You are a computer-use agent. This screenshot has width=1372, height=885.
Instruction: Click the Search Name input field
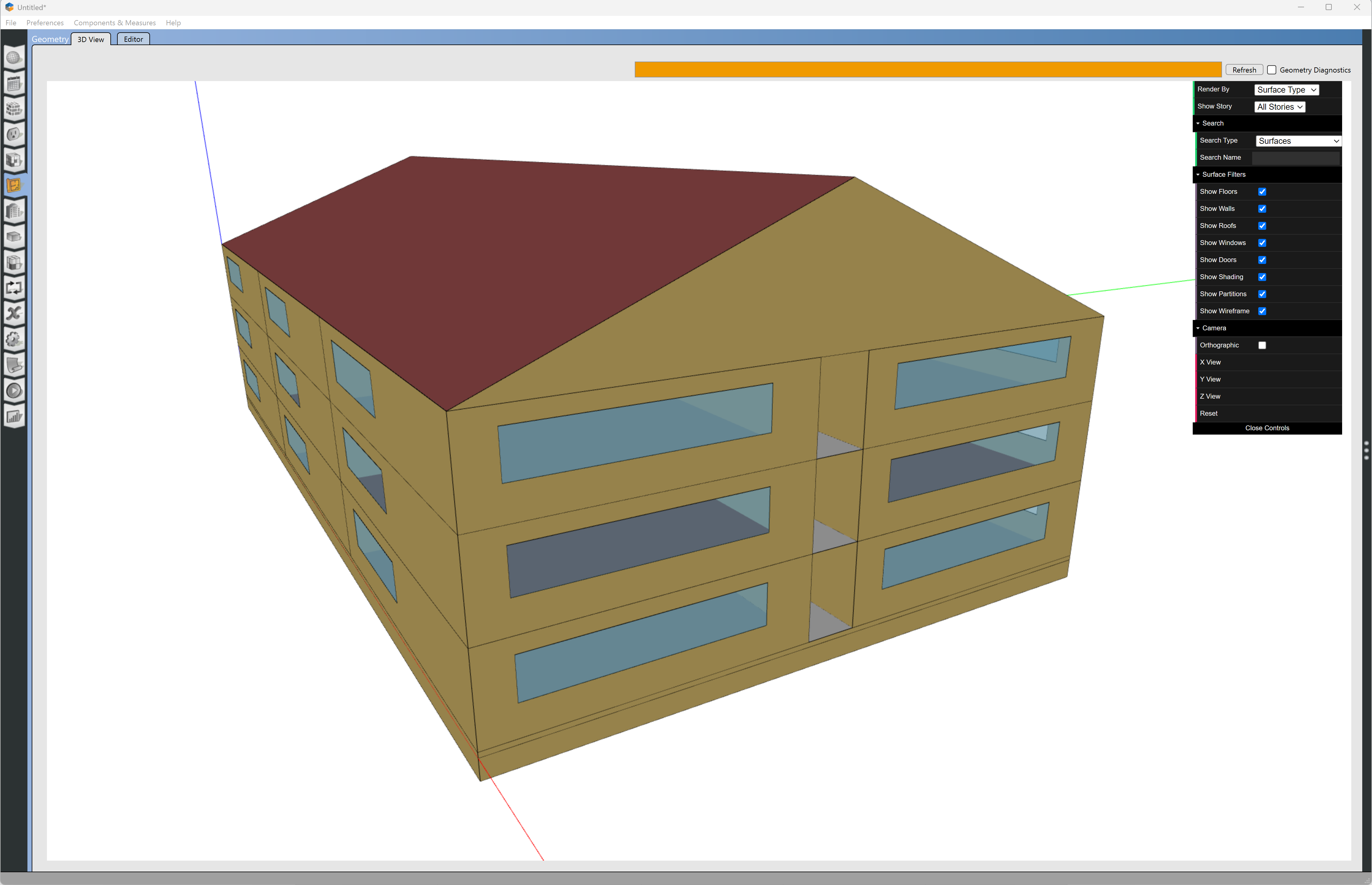1296,158
